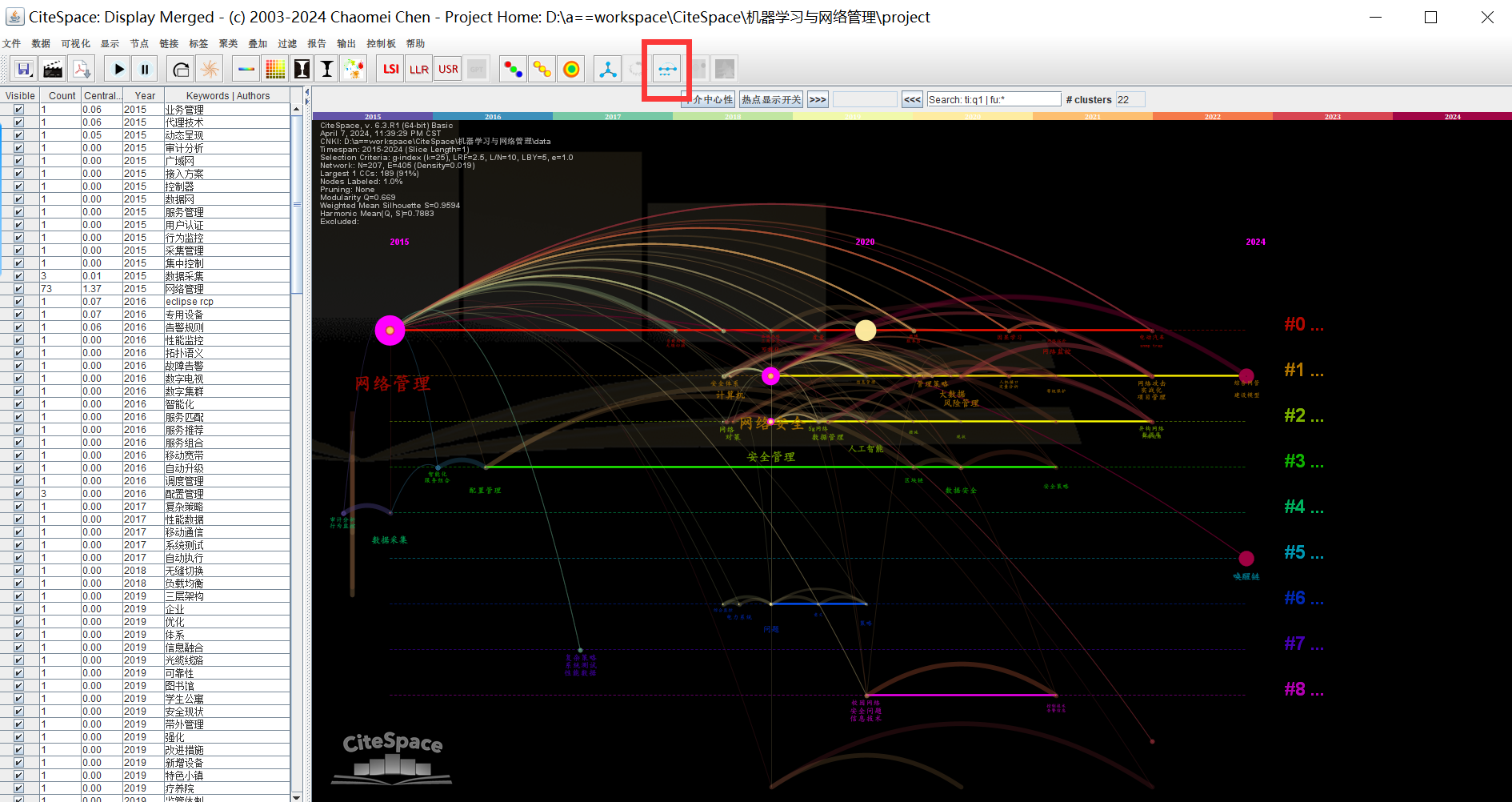Click the gray landscape icon at the toolbar end
1512x802 pixels.
(725, 69)
